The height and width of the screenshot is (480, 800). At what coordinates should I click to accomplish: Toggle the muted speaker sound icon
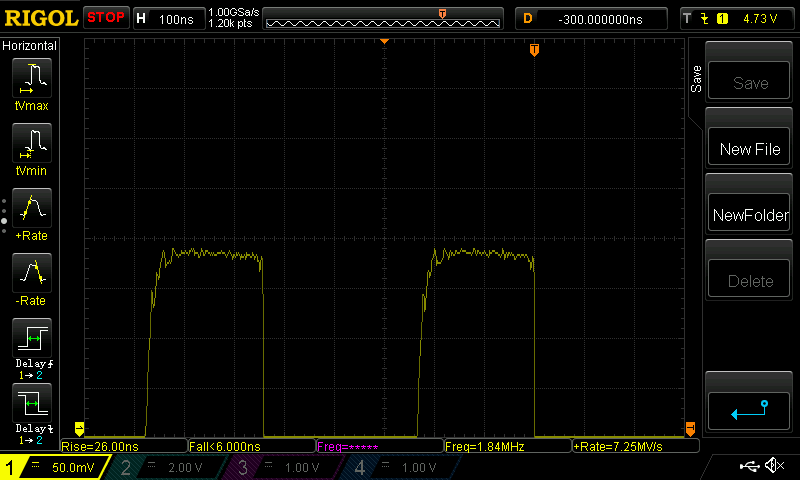(775, 465)
